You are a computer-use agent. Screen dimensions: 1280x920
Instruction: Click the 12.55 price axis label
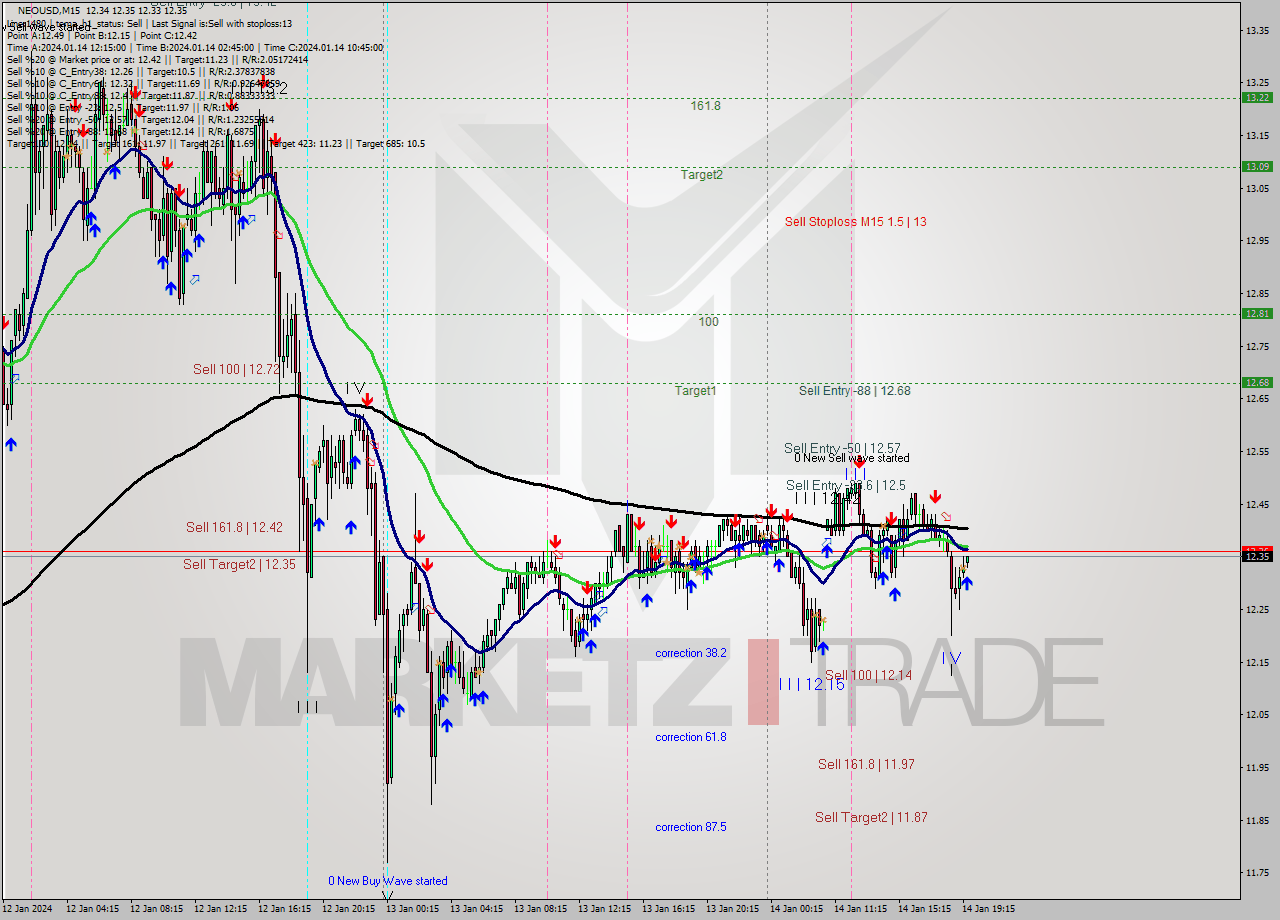tap(1257, 451)
